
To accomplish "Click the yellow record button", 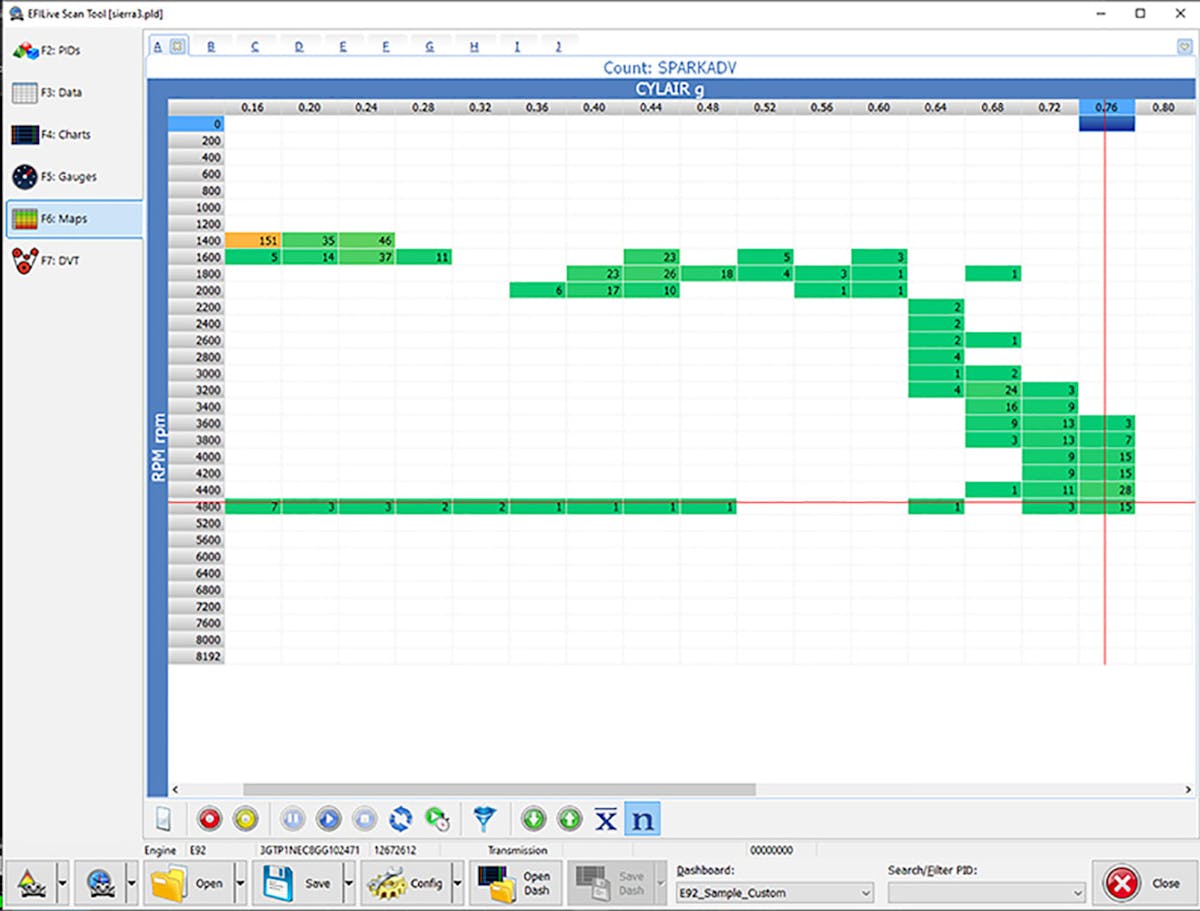I will coord(246,819).
